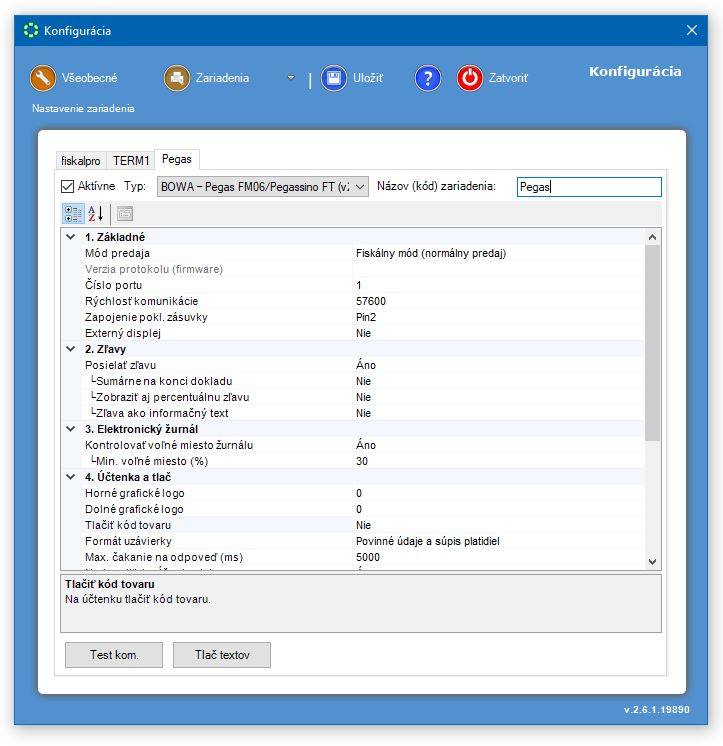723x746 pixels.
Task: Click the Zariadenia printer icon
Action: click(177, 78)
